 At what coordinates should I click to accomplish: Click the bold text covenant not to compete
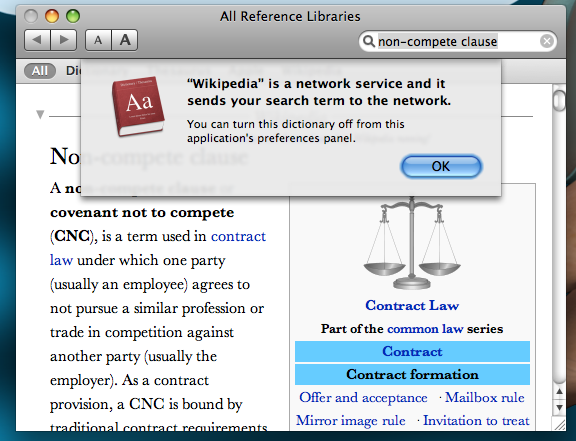pos(142,212)
